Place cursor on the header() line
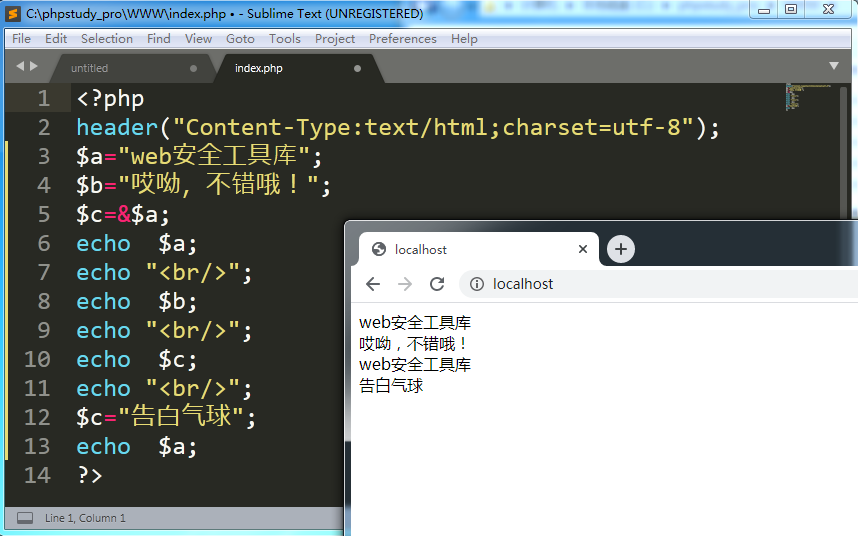This screenshot has height=536, width=858. tap(398, 127)
